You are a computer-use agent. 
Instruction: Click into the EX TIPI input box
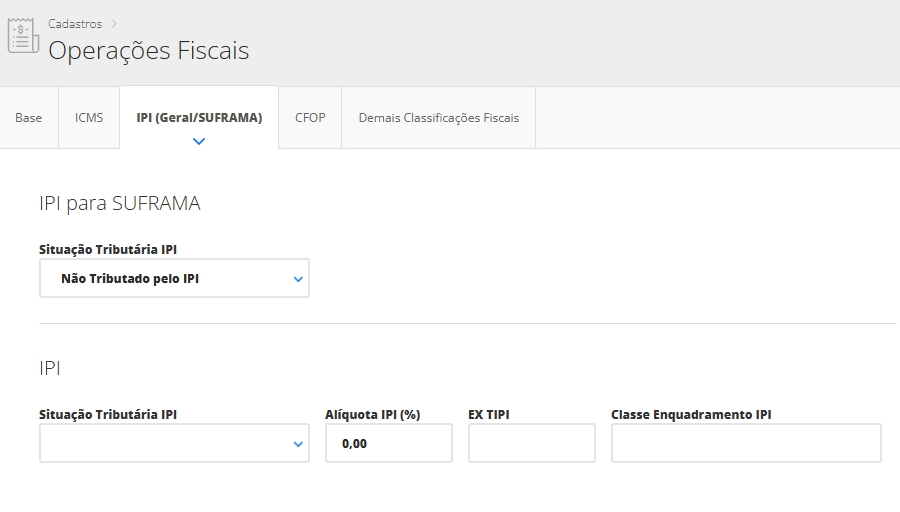coord(531,443)
